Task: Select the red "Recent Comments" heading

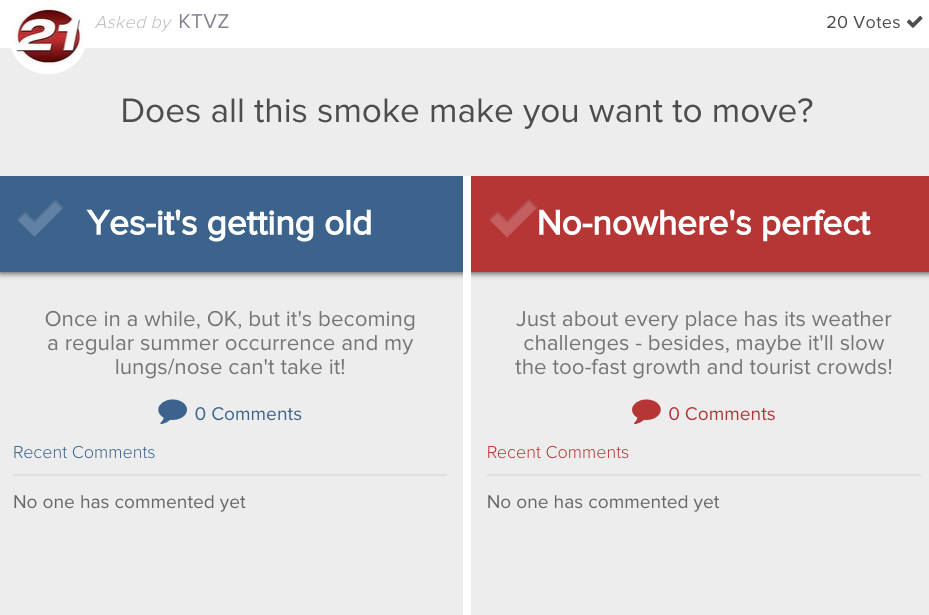Action: pyautogui.click(x=558, y=452)
